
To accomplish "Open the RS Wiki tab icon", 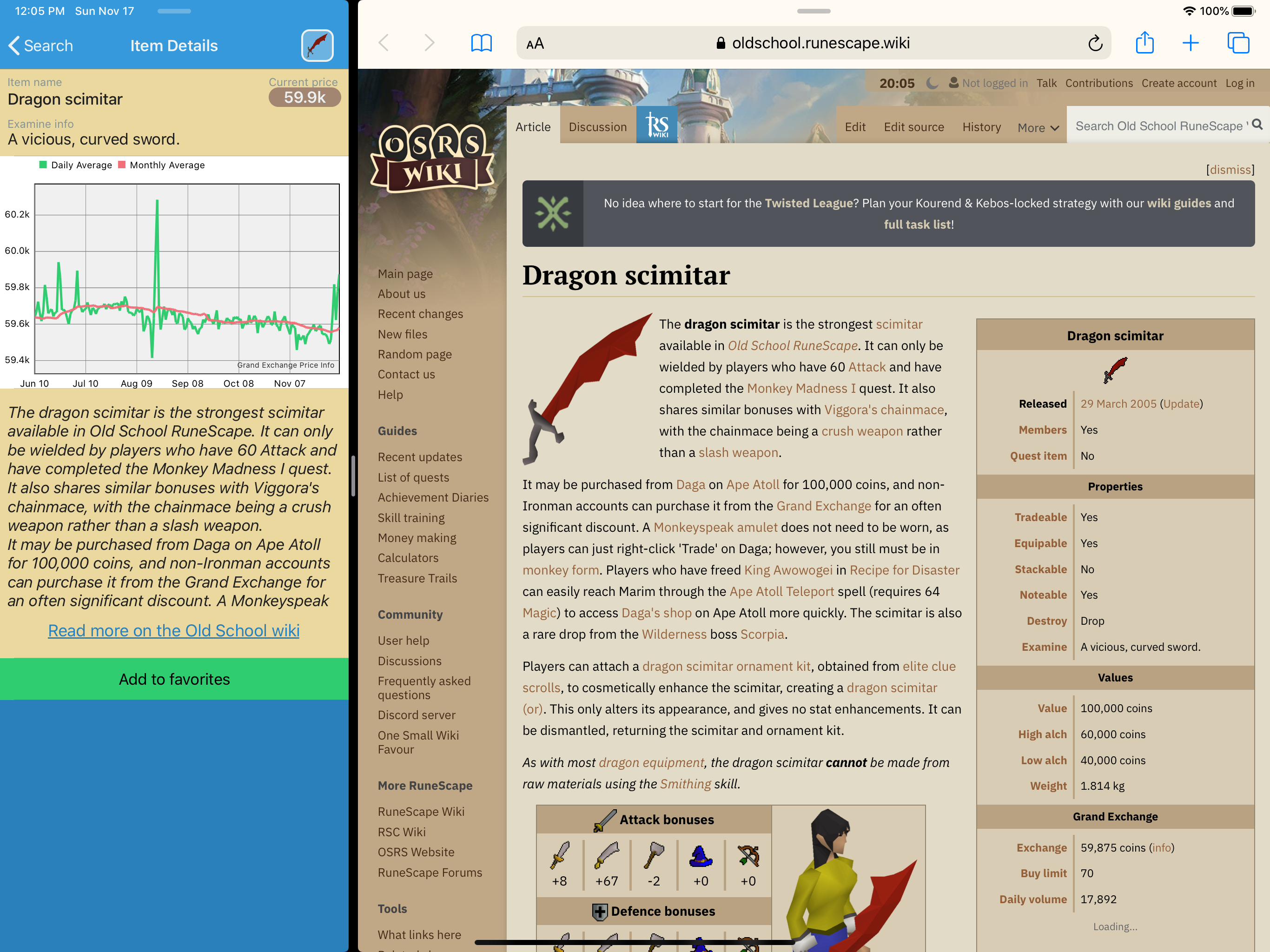I will 656,125.
